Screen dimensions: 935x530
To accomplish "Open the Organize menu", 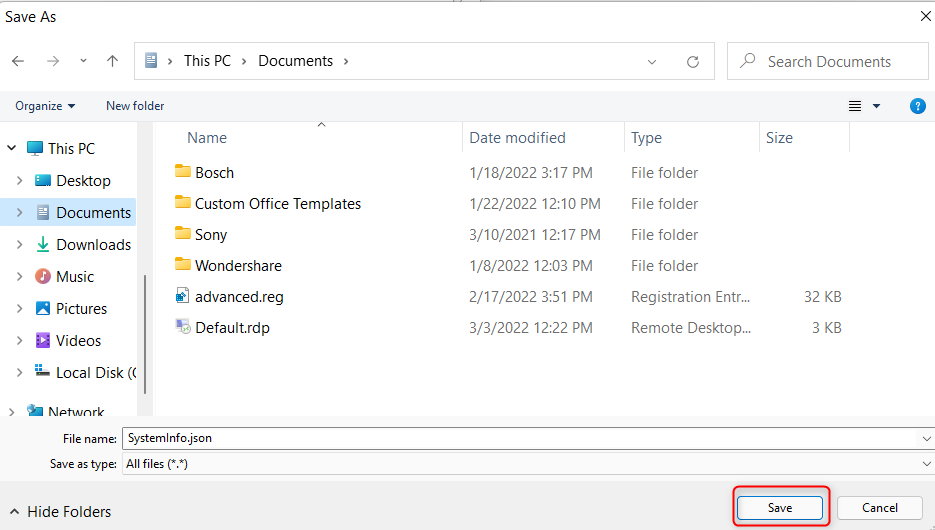I will coord(45,106).
